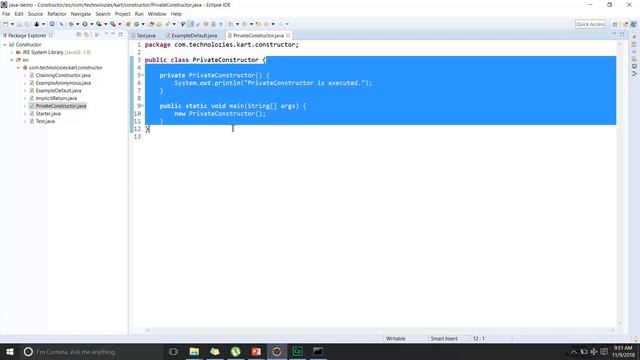Click the New file toolbar icon
This screenshot has height=360, width=640.
coord(6,24)
